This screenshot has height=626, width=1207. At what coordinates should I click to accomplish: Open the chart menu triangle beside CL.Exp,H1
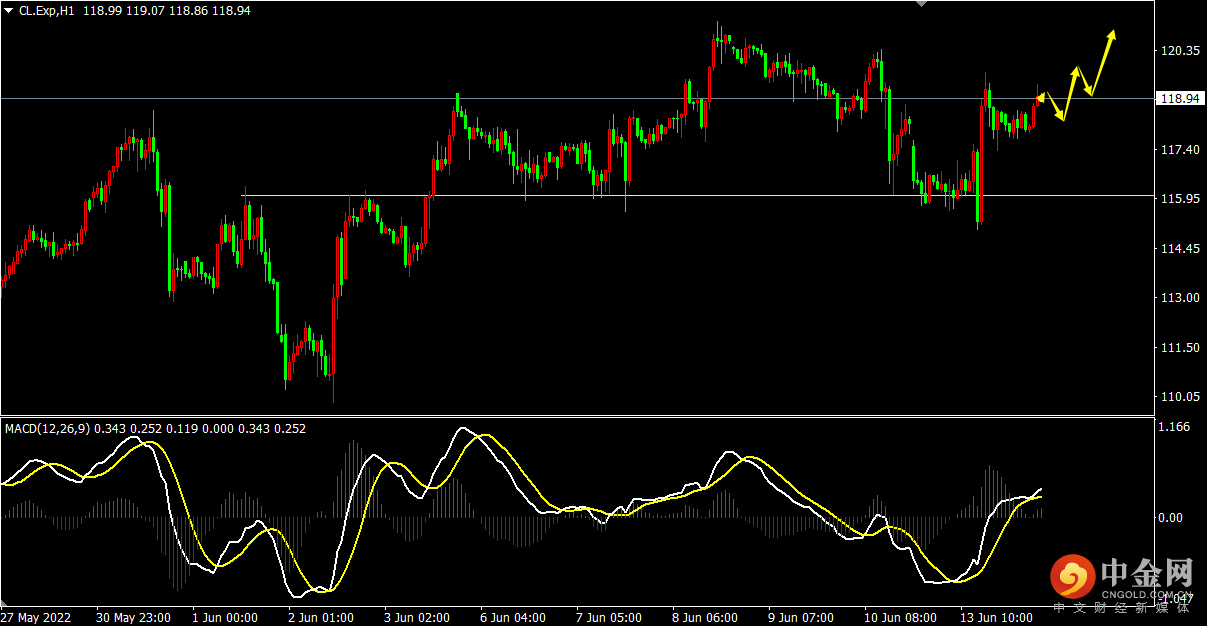[x=9, y=10]
